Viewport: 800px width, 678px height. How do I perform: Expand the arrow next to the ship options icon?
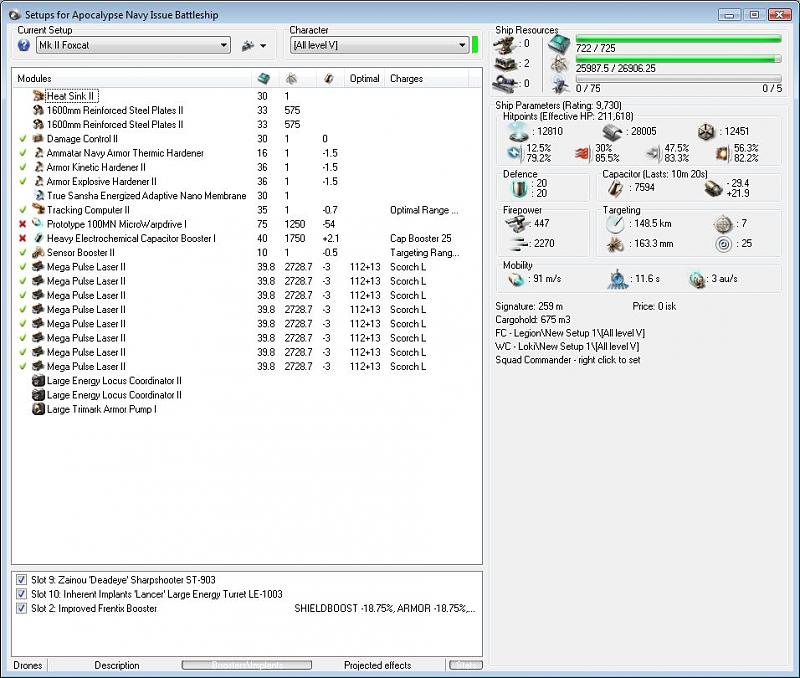coord(263,46)
